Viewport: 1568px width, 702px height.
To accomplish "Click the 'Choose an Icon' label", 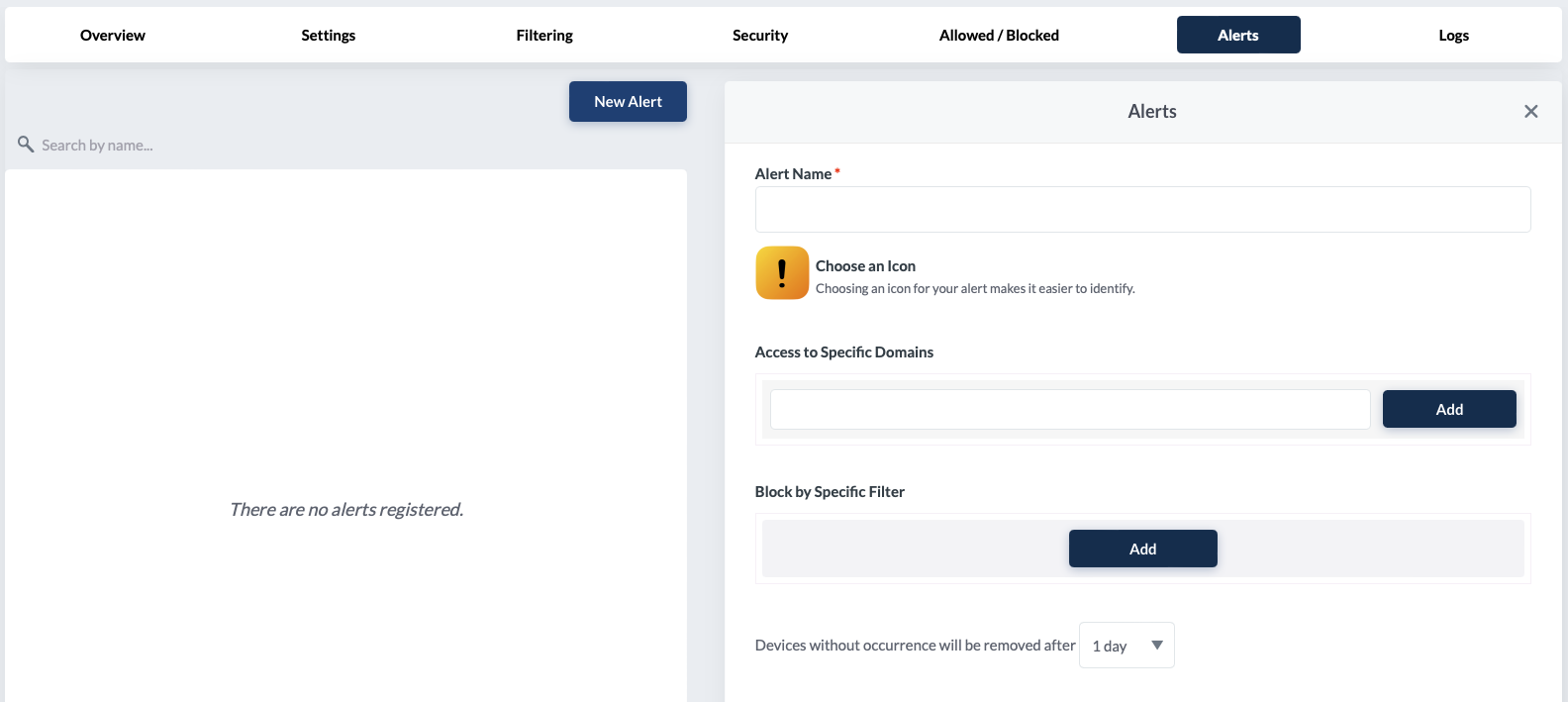I will 865,266.
